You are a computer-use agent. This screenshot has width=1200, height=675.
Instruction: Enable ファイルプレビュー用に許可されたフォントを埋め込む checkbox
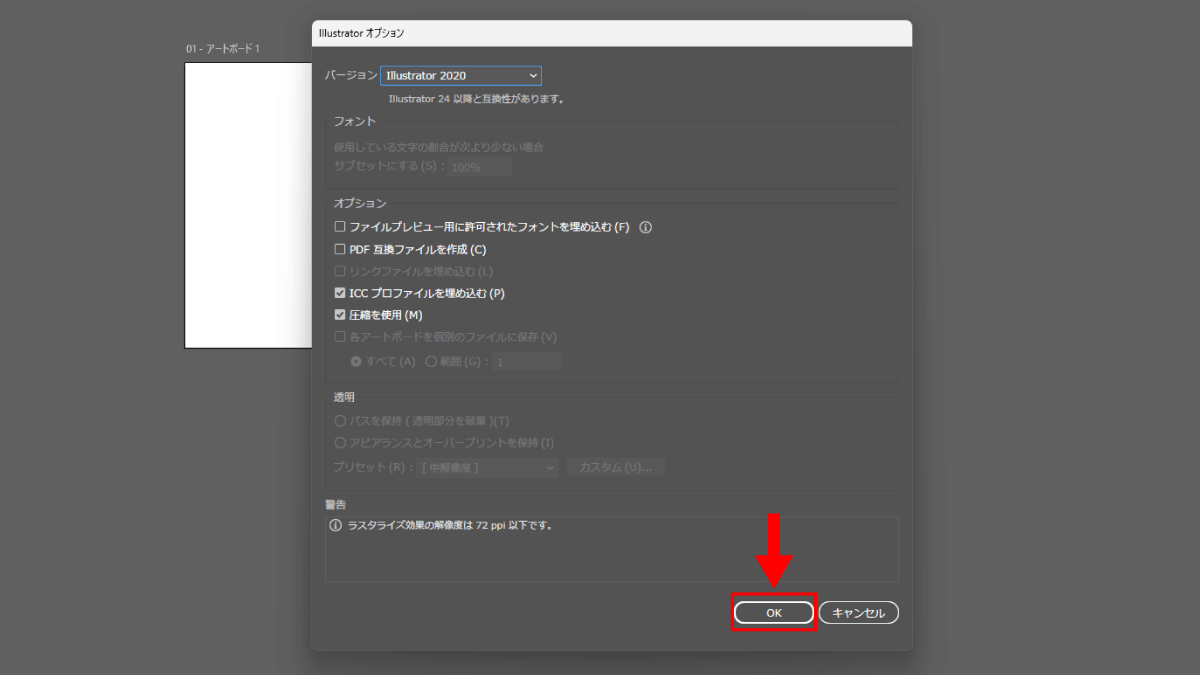pos(340,227)
